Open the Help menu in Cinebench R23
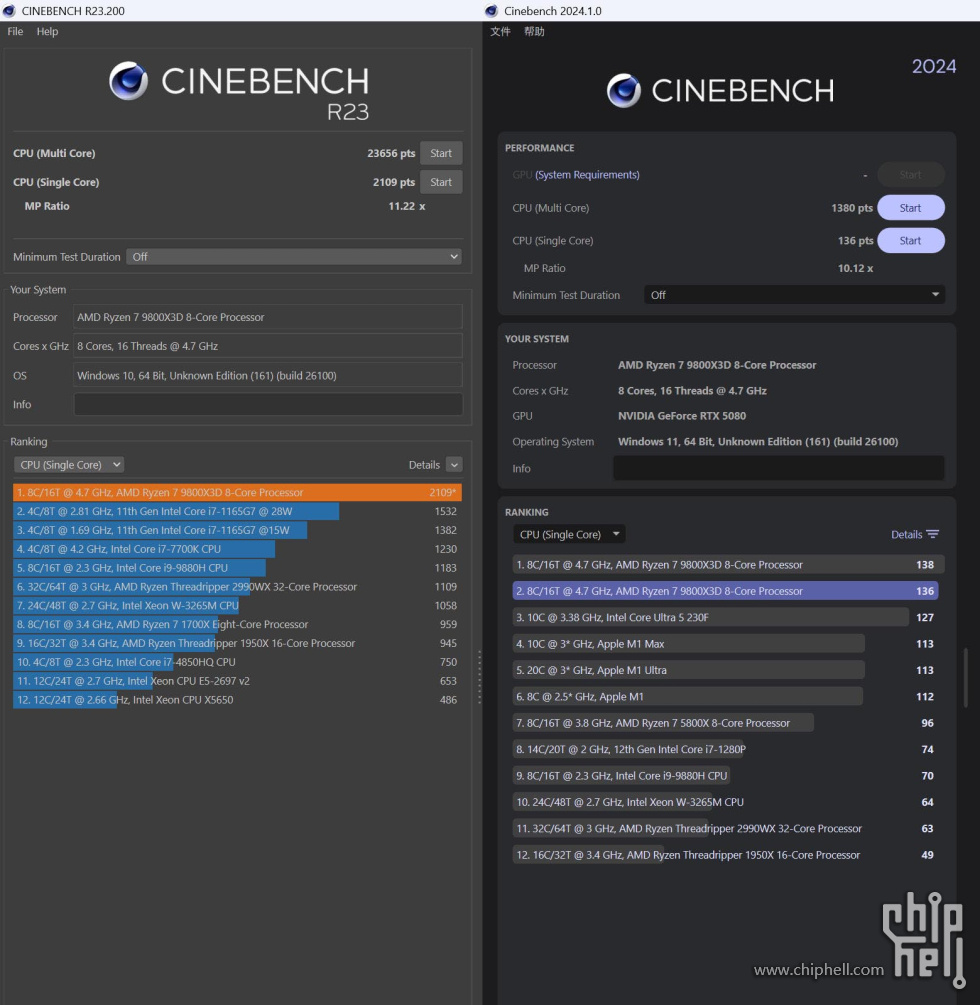This screenshot has height=1005, width=980. click(47, 32)
